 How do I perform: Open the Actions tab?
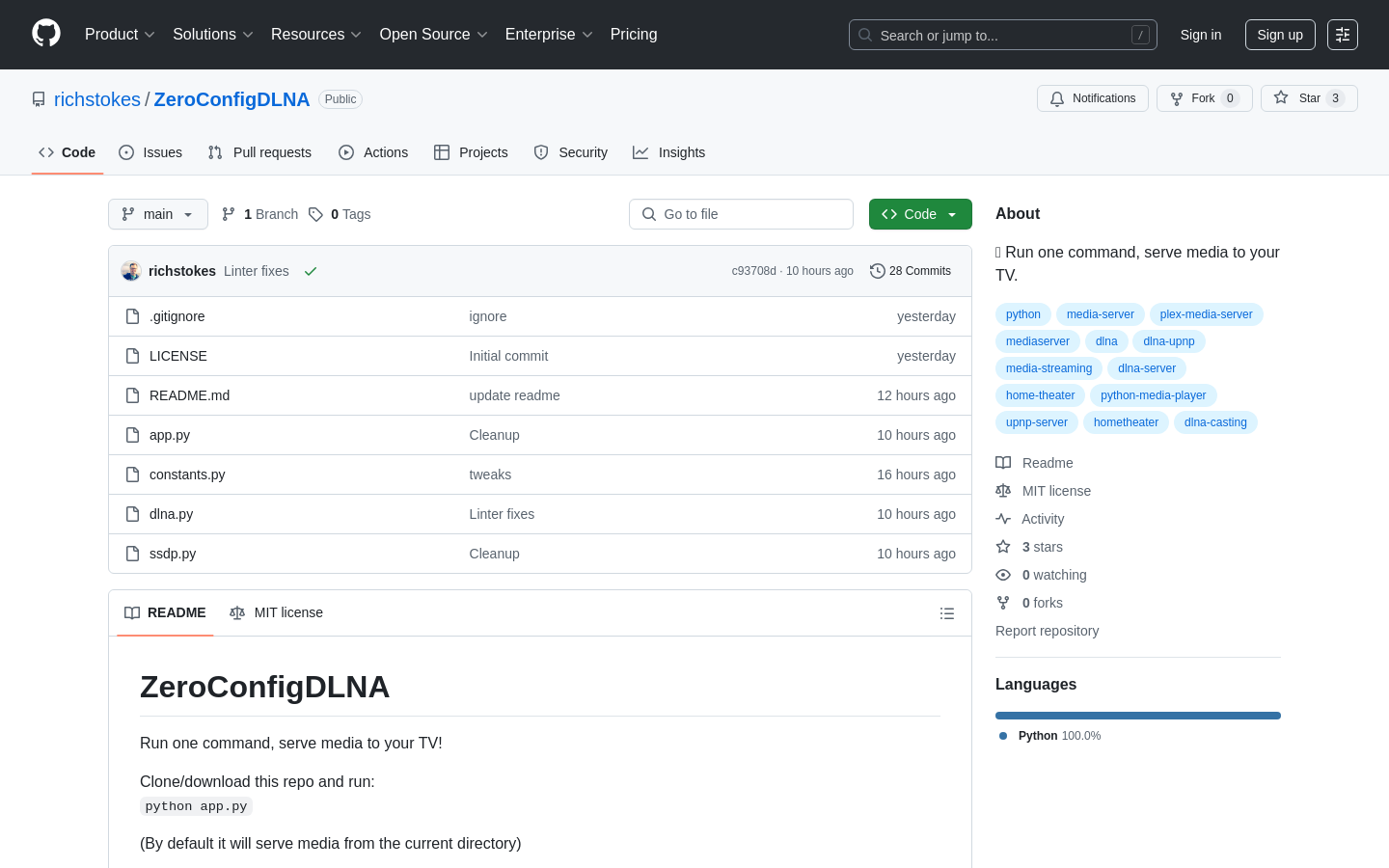click(x=373, y=152)
